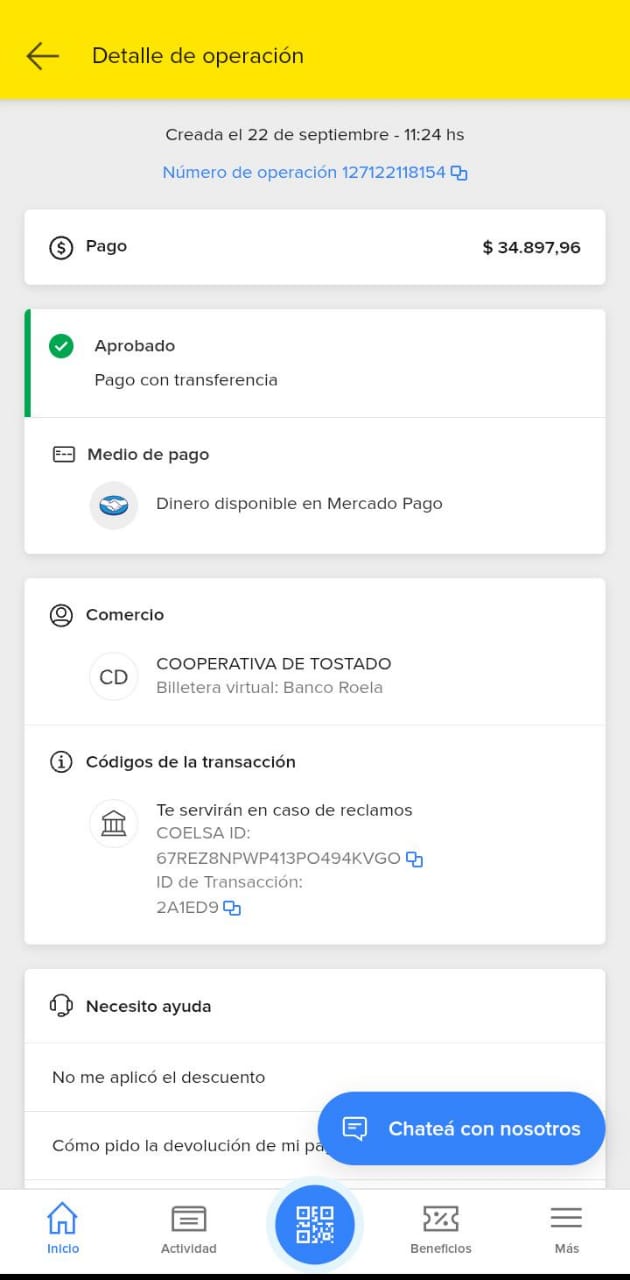630x1280 pixels.
Task: Tap the COOPERATIVA DE TOSTADO merchant
Action: pyautogui.click(x=273, y=664)
